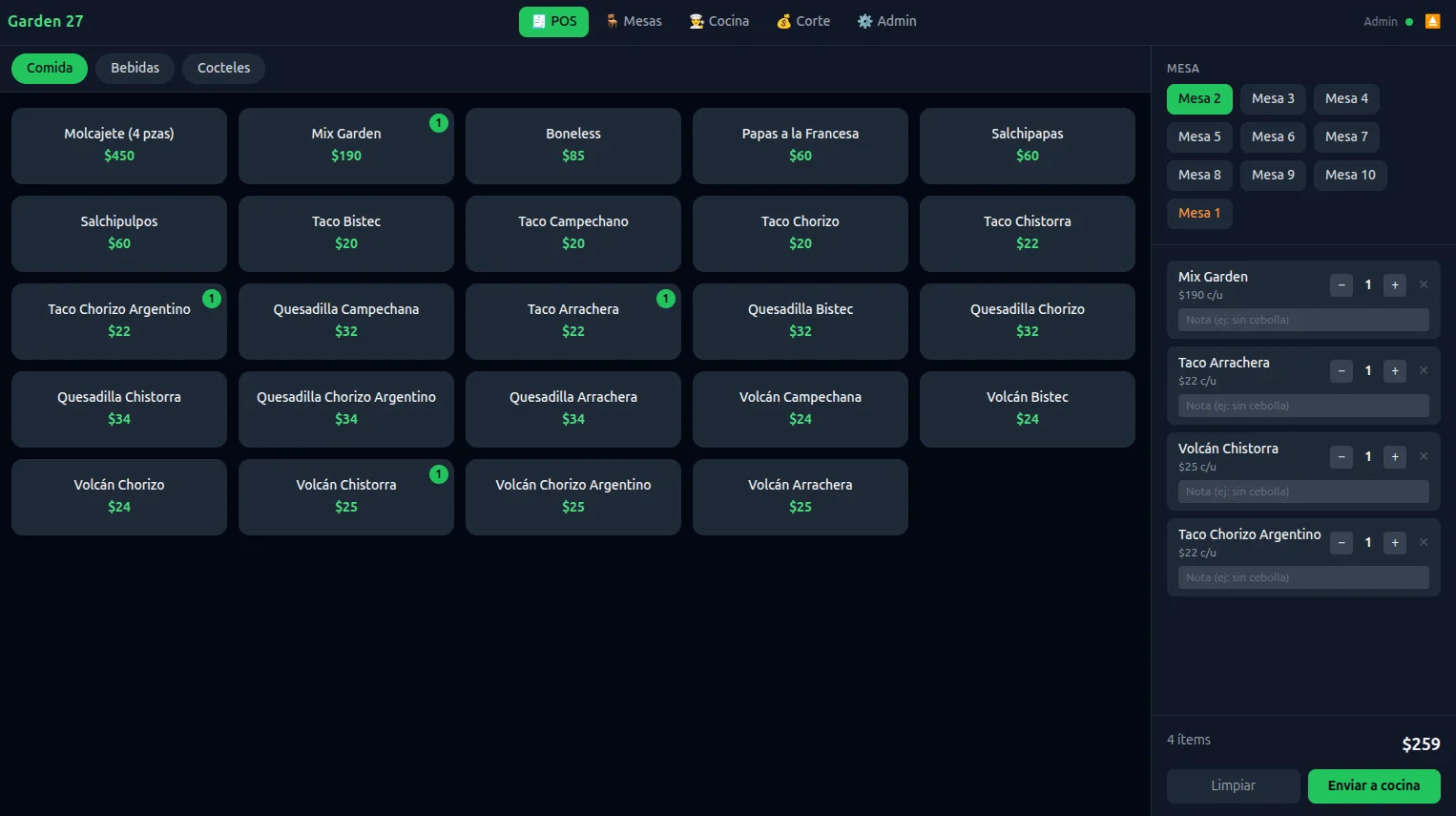Switch to the Mesas view

coord(634,21)
